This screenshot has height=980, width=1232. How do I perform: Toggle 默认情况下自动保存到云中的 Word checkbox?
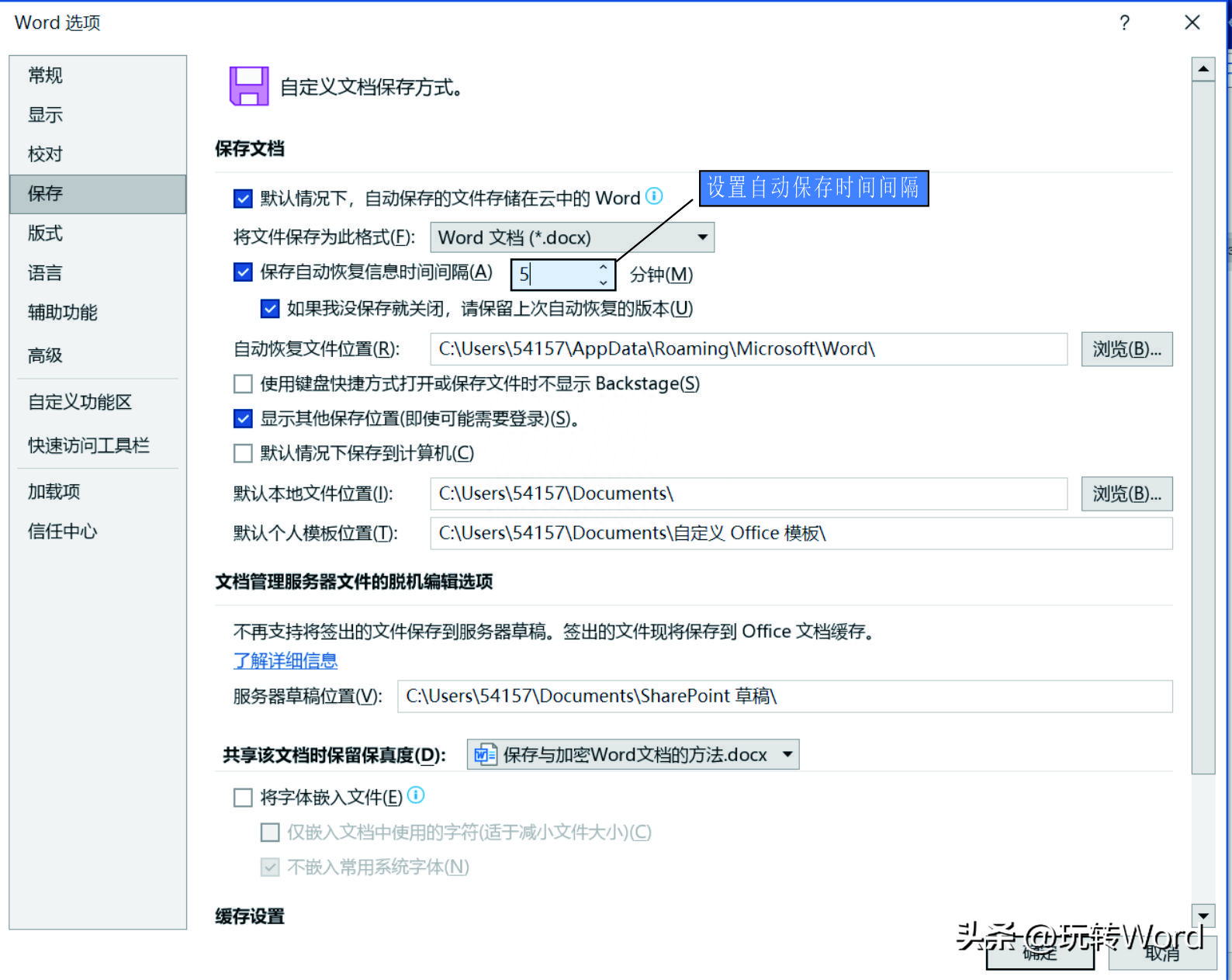[x=243, y=199]
